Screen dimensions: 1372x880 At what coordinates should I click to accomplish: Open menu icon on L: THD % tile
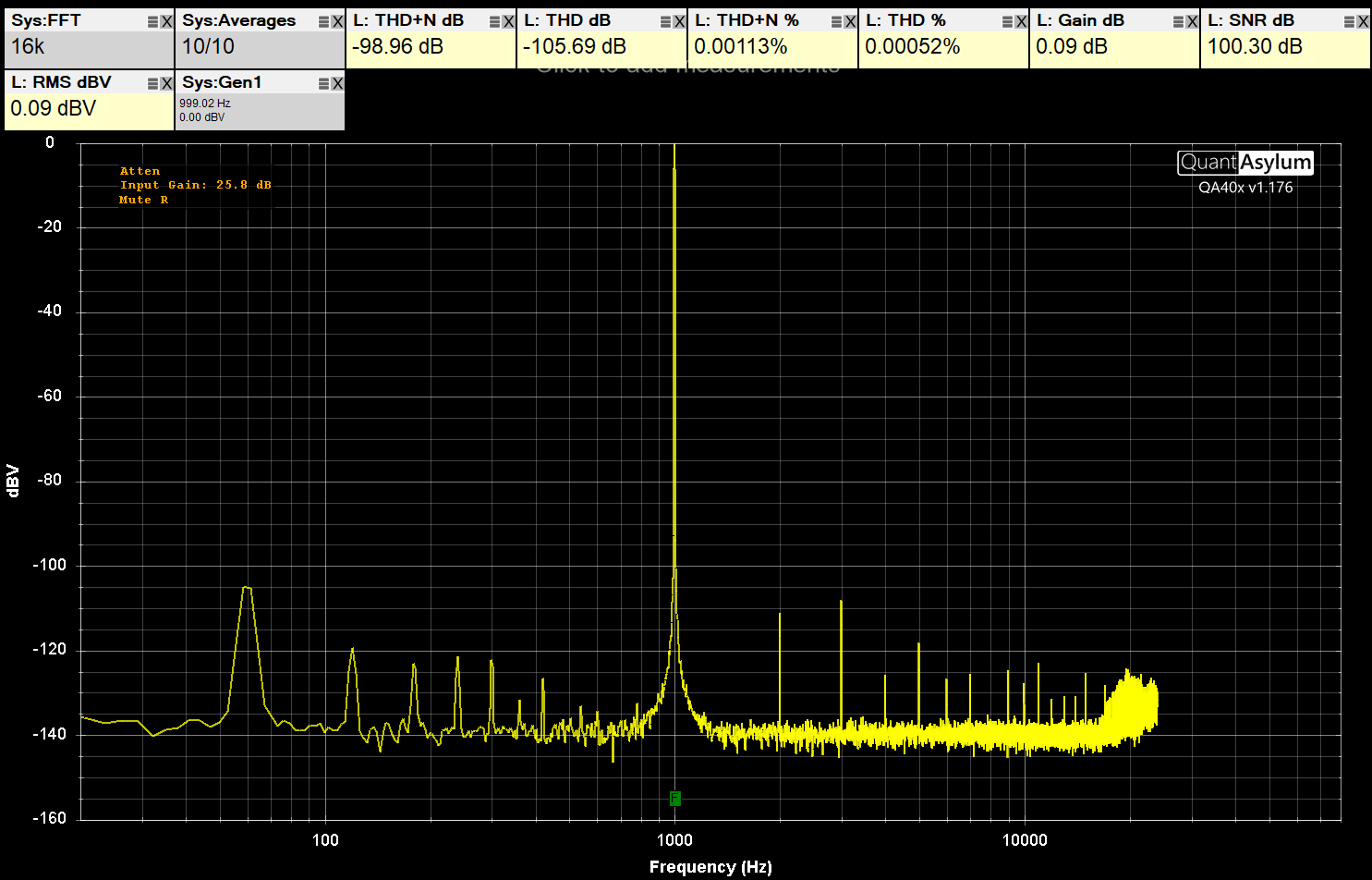1008,21
